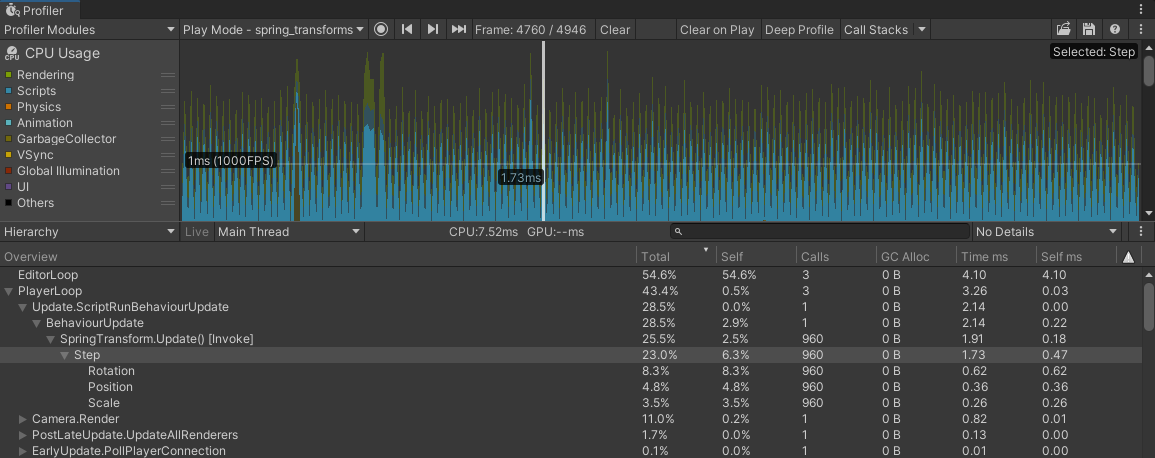
Task: Open No Details dropdown
Action: [1047, 231]
